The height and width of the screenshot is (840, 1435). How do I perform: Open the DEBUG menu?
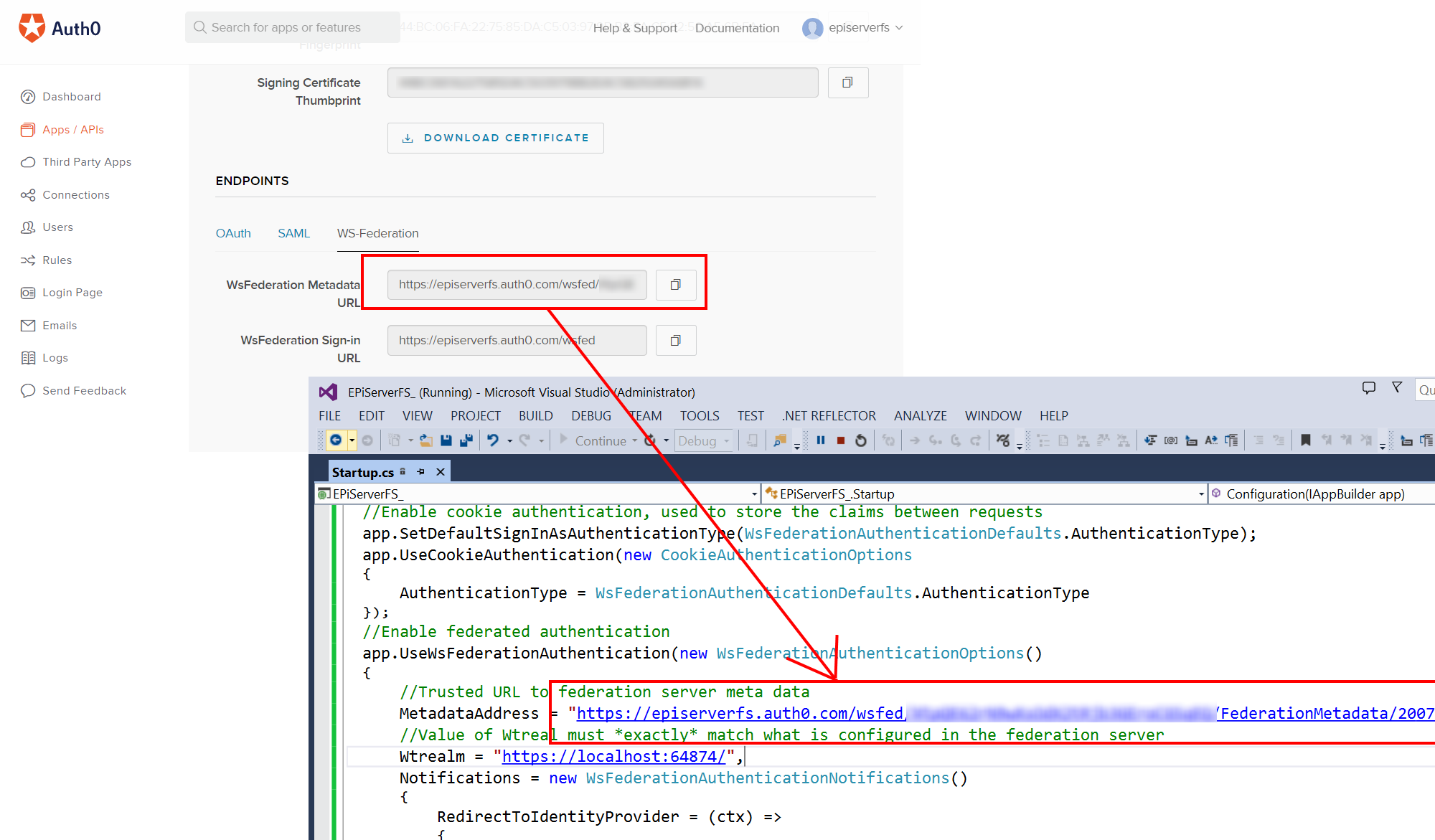pos(591,416)
